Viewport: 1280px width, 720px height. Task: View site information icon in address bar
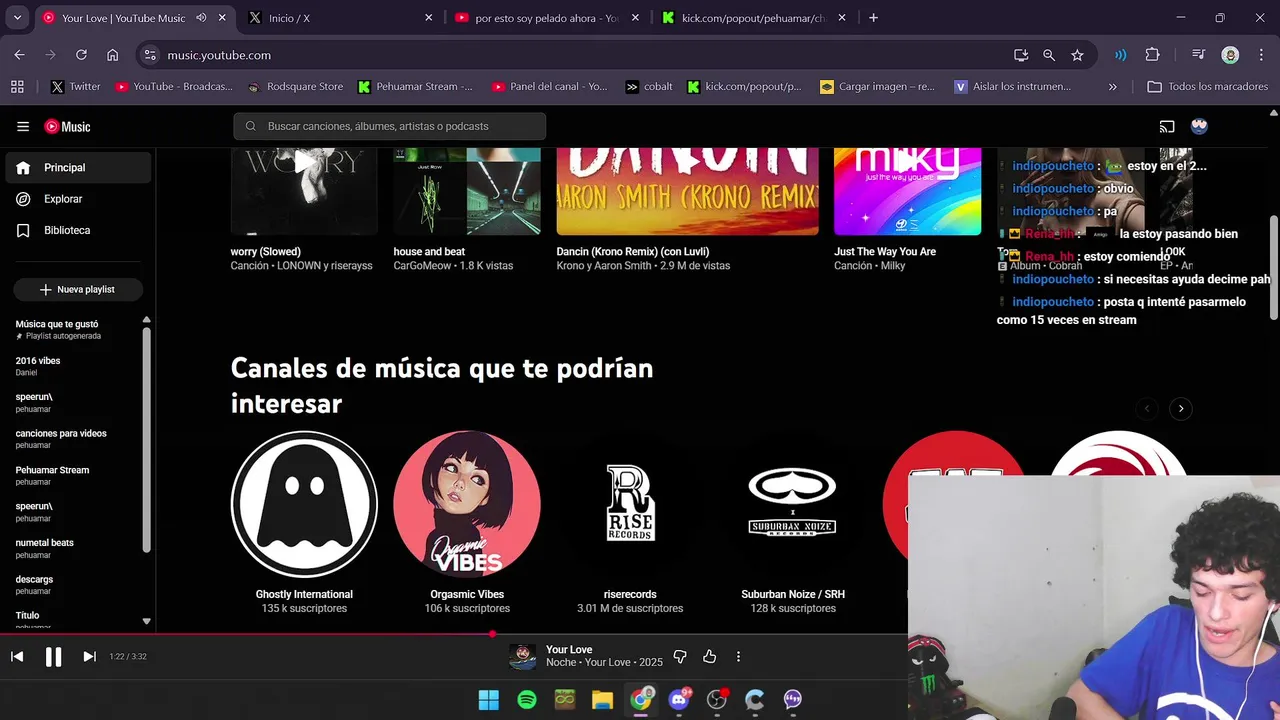click(x=150, y=55)
